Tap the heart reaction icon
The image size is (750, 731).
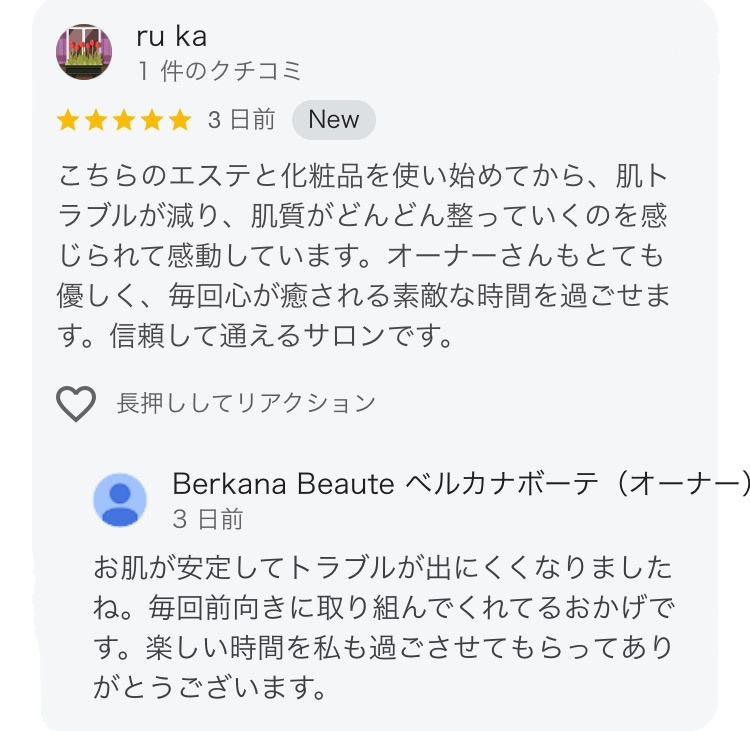coord(75,404)
